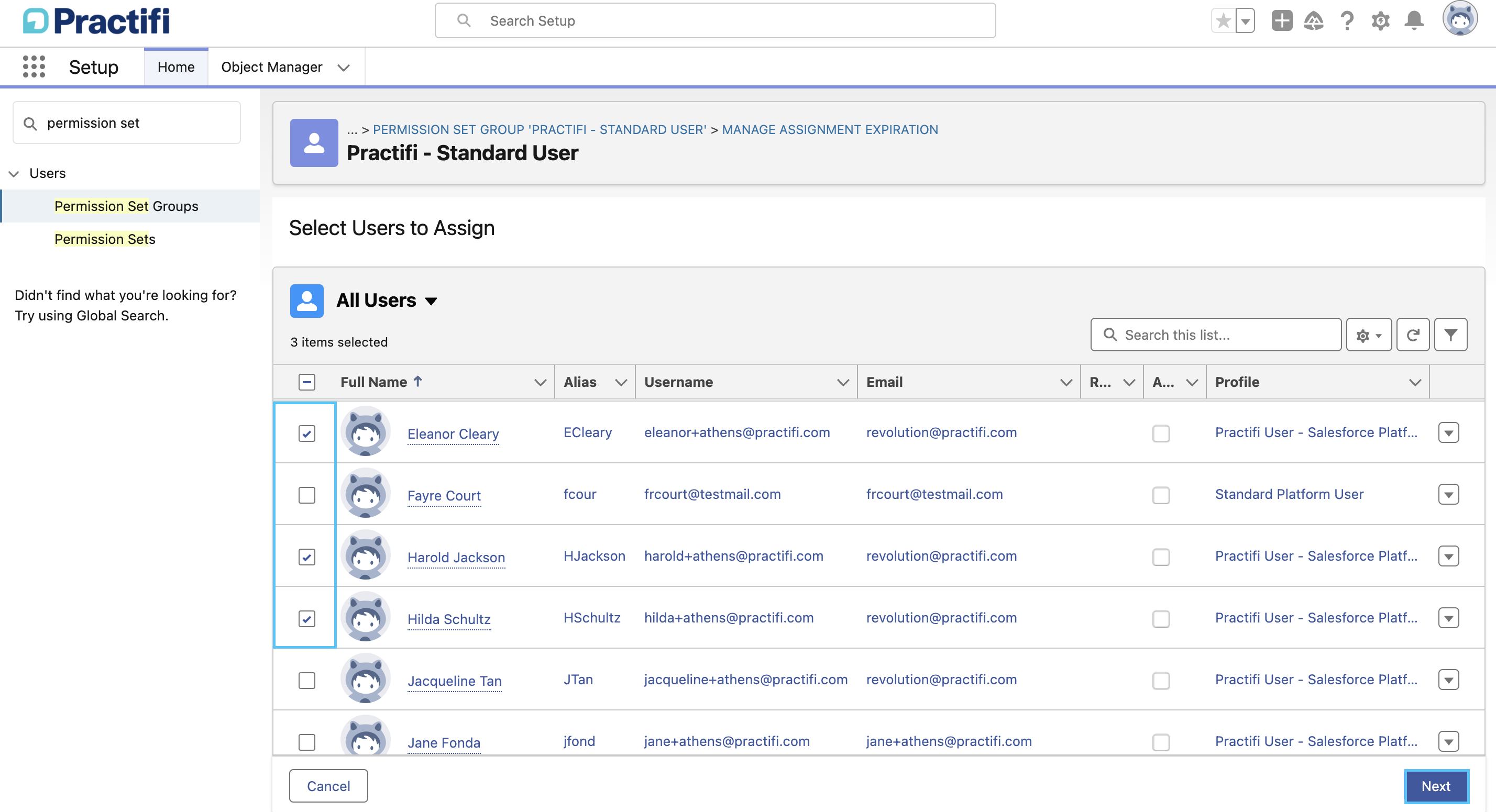Screen dimensions: 1496x812
Task: Click the Next button
Action: [1436, 786]
